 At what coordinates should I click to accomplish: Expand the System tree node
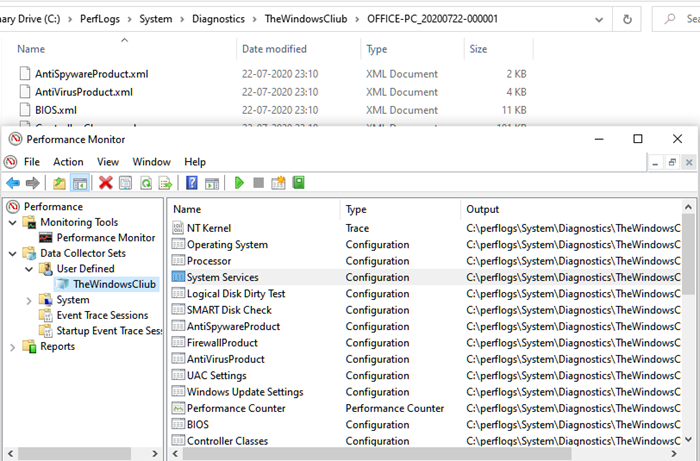coord(29,300)
